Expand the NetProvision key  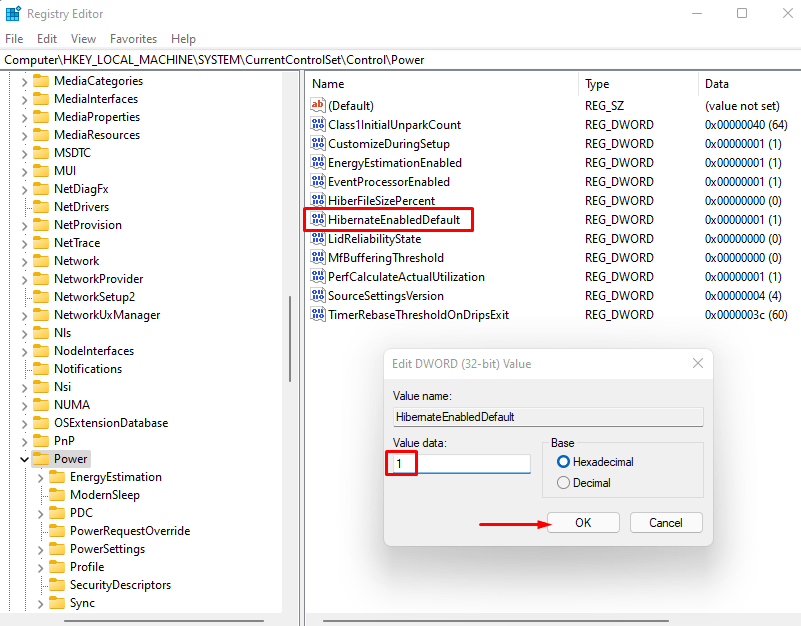pos(24,225)
